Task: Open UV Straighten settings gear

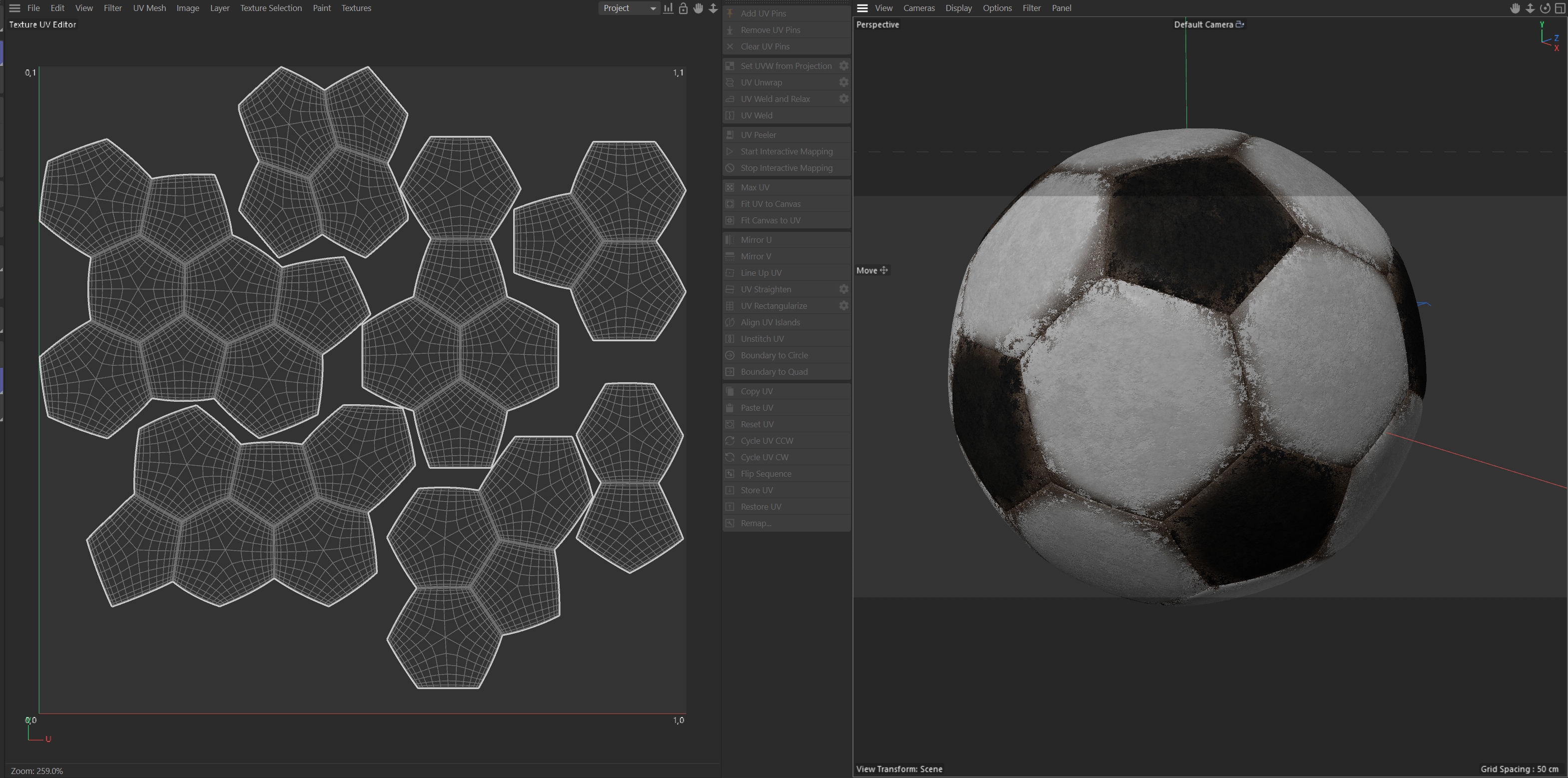Action: point(843,289)
